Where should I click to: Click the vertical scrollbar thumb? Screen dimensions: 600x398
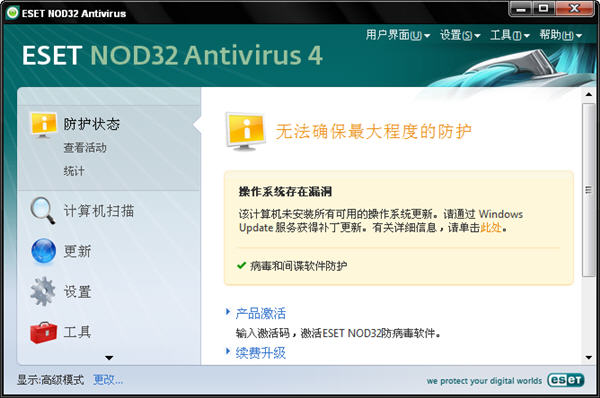(589, 189)
